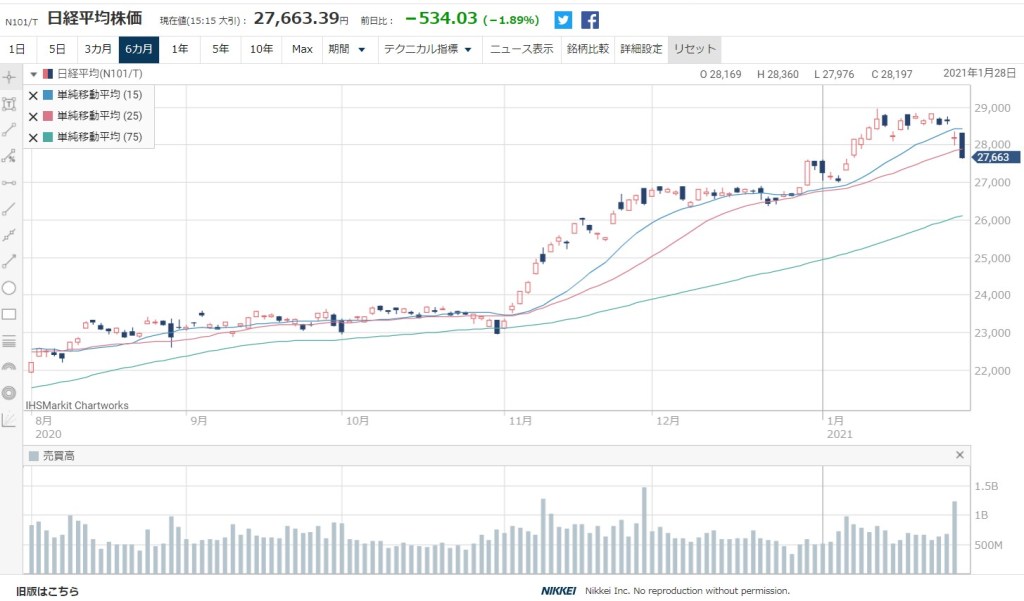Screen dimensions: 1024x601
Task: Select the text annotation tool
Action: tap(10, 103)
